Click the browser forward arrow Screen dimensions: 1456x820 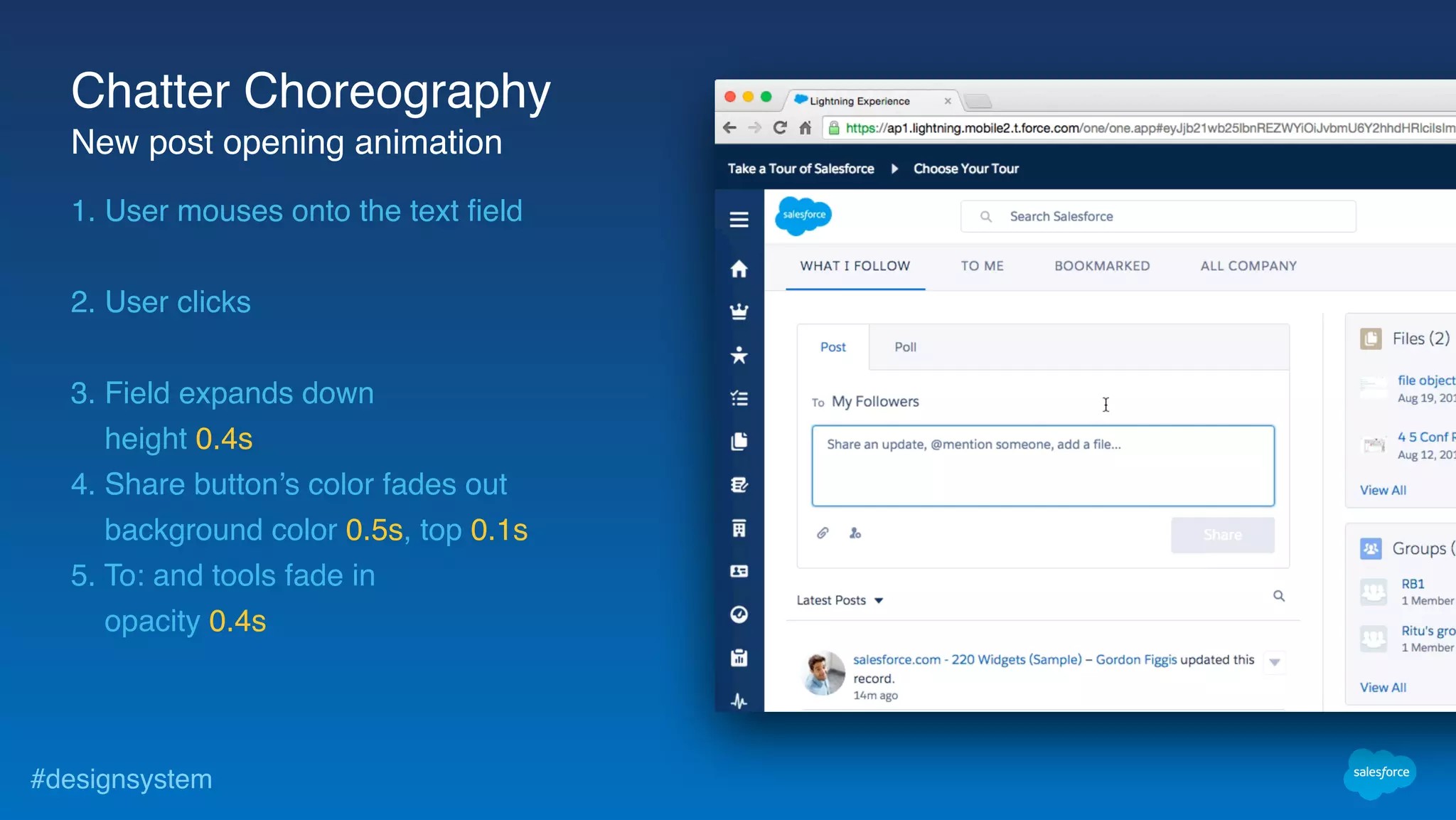(754, 127)
